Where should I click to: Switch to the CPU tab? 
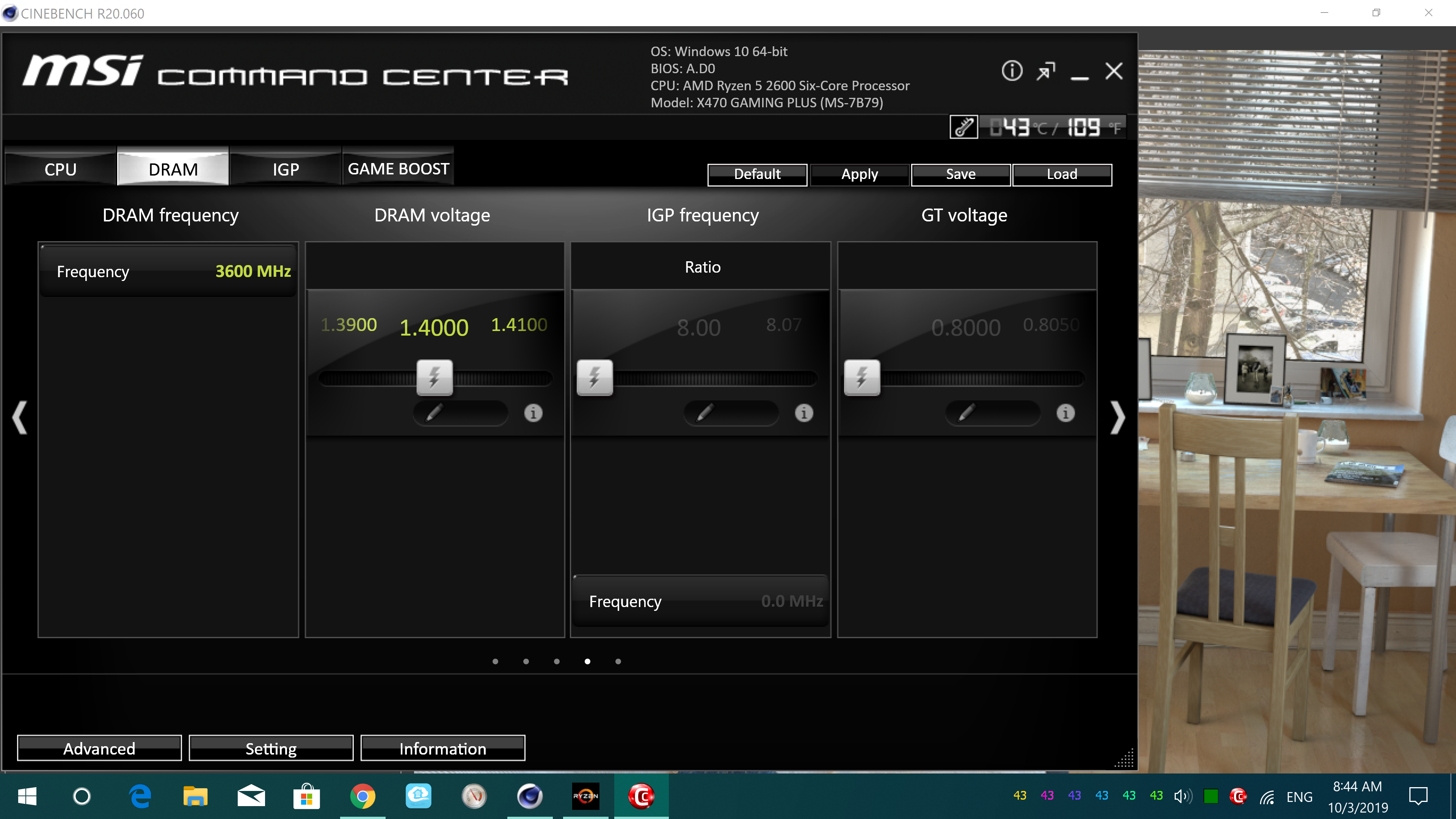tap(61, 168)
